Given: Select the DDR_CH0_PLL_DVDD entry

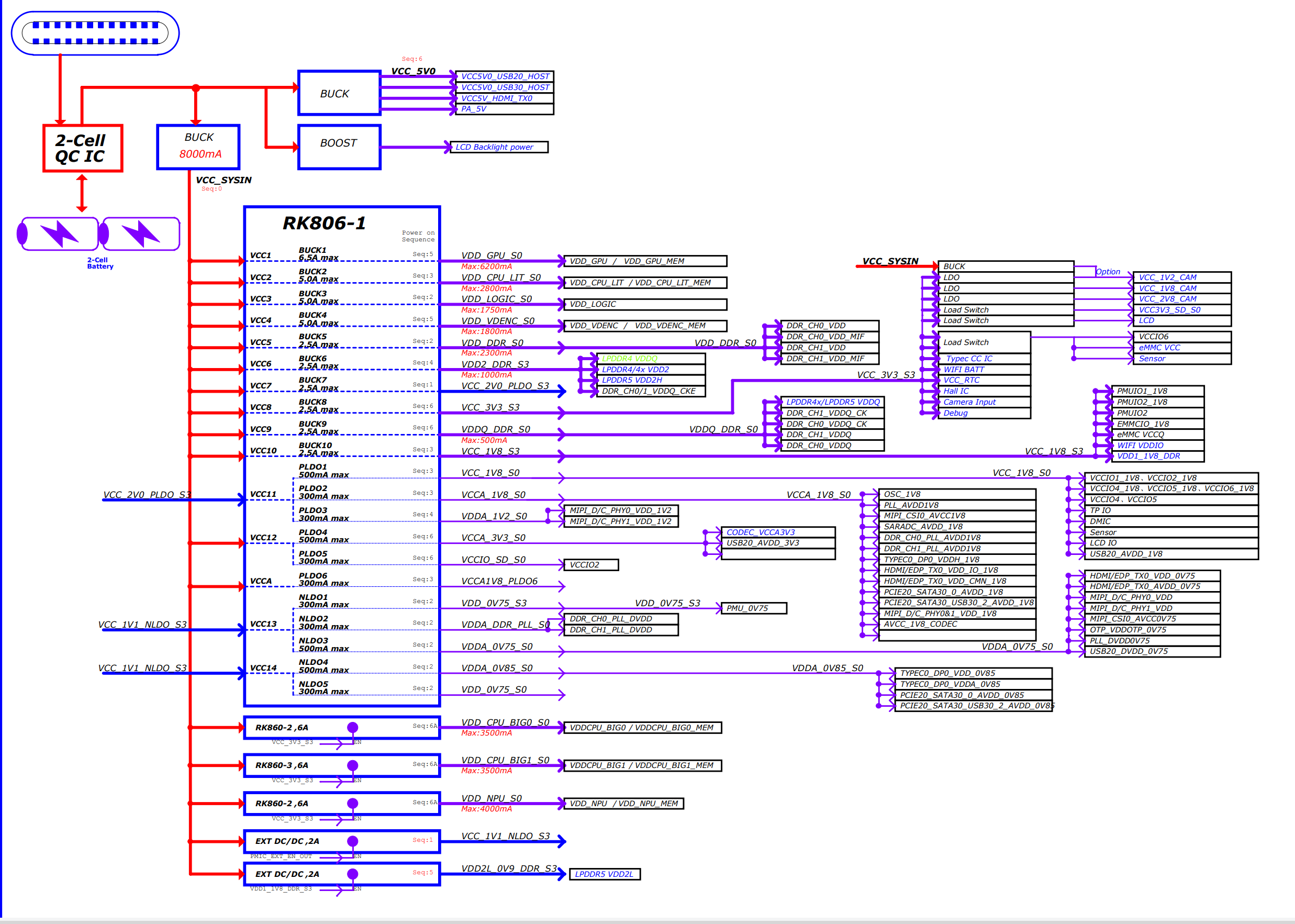Looking at the screenshot, I should coord(621,619).
